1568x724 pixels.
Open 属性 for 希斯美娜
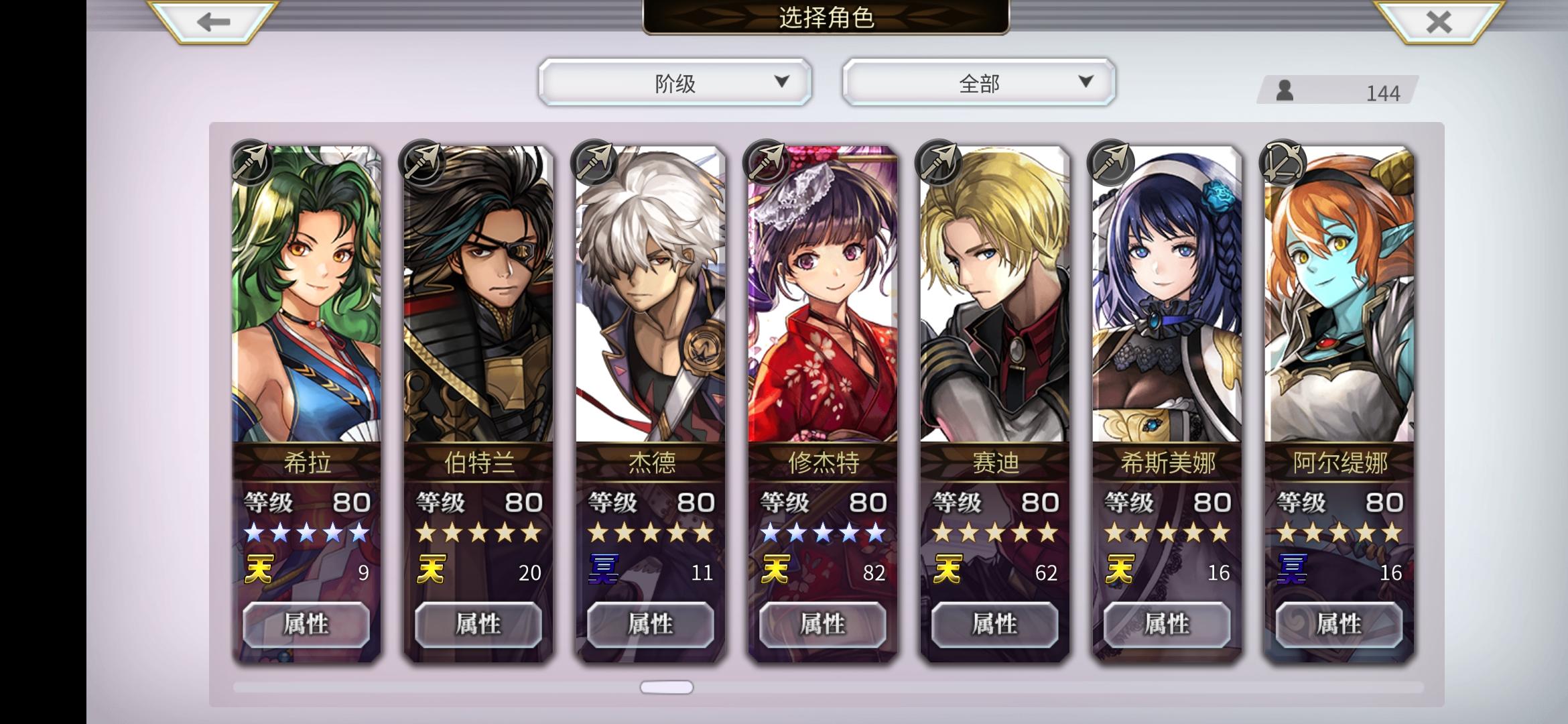(x=1167, y=625)
